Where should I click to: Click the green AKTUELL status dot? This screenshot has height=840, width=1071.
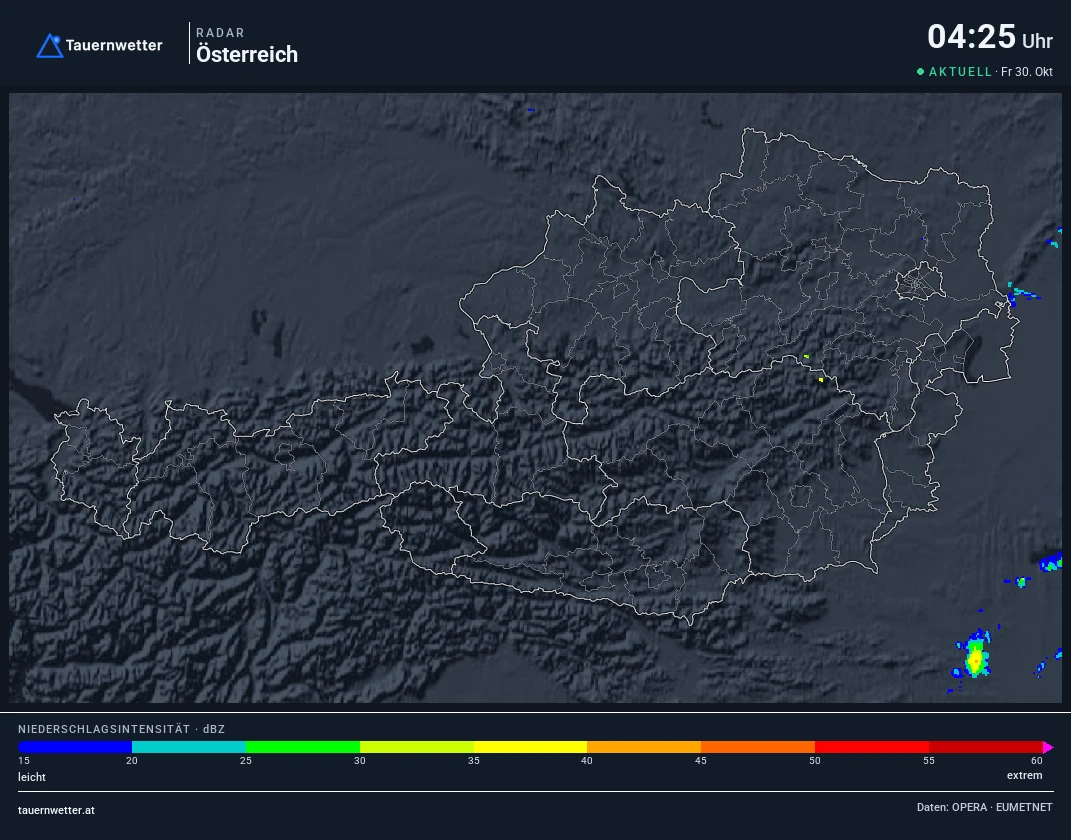coord(920,72)
